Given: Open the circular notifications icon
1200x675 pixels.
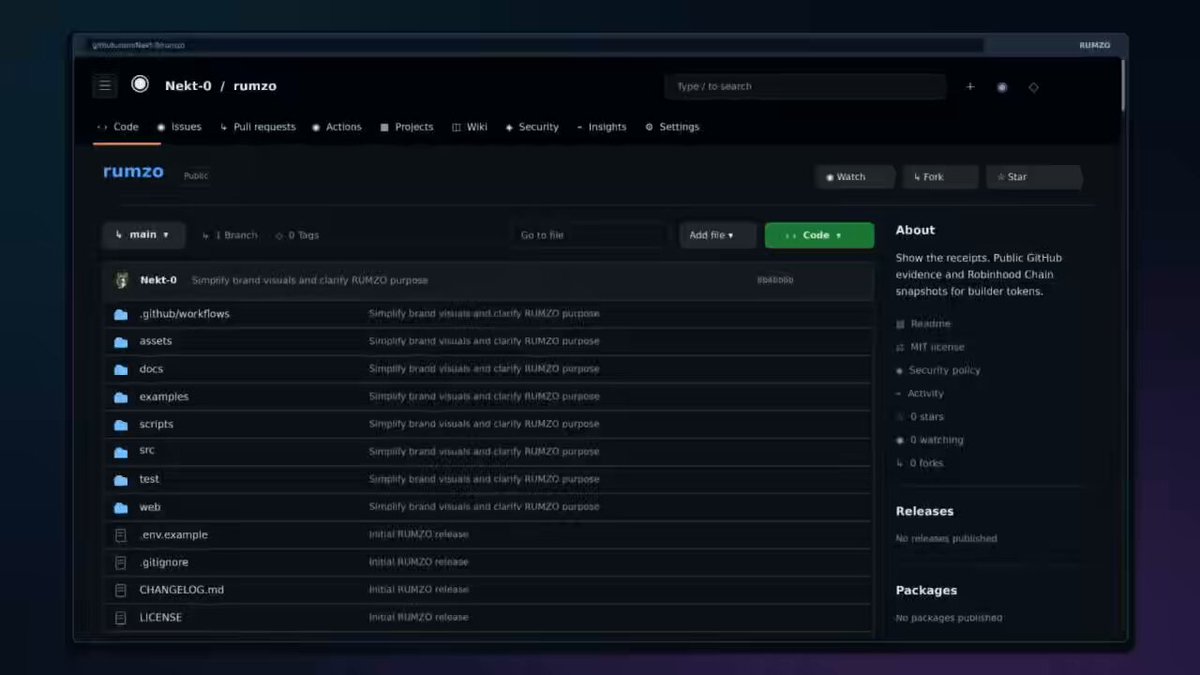Looking at the screenshot, I should pyautogui.click(x=1002, y=87).
